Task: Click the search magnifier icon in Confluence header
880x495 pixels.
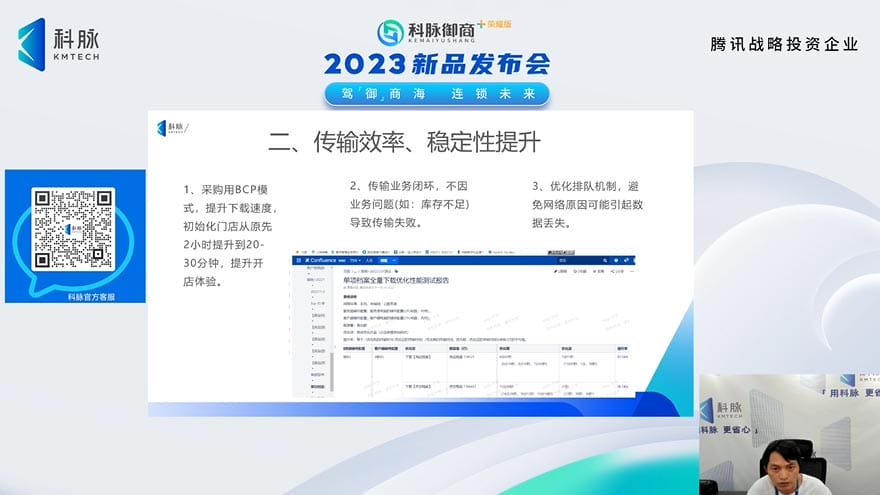Action: [605, 260]
